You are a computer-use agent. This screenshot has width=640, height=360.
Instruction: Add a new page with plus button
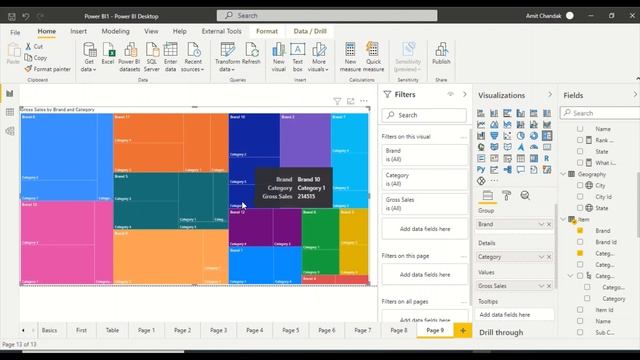[463, 330]
